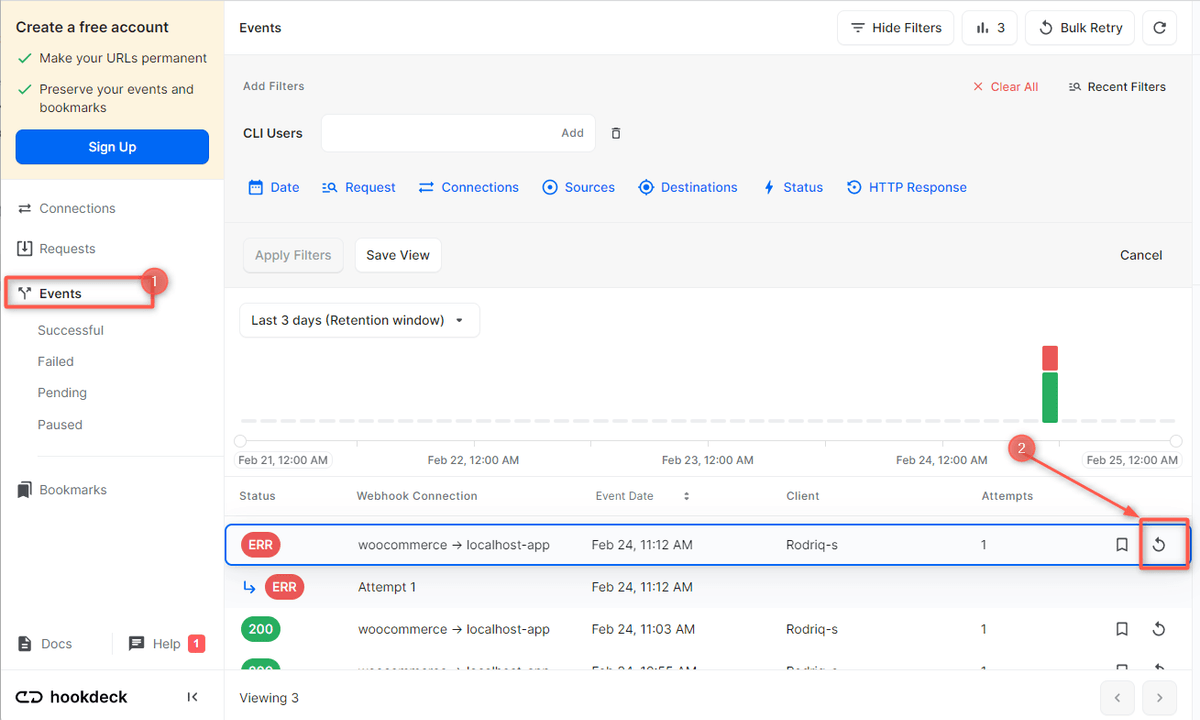Toggle Hide Filters at the top
The width and height of the screenshot is (1200, 720).
pyautogui.click(x=895, y=27)
